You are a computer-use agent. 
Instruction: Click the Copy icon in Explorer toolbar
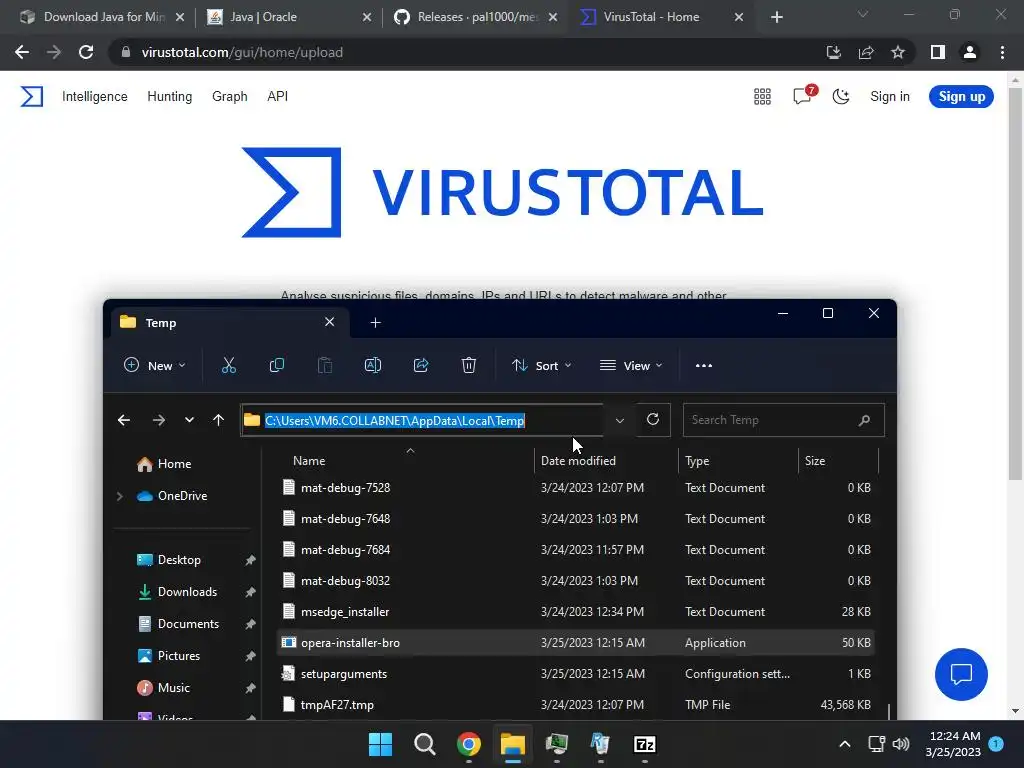pyautogui.click(x=277, y=366)
